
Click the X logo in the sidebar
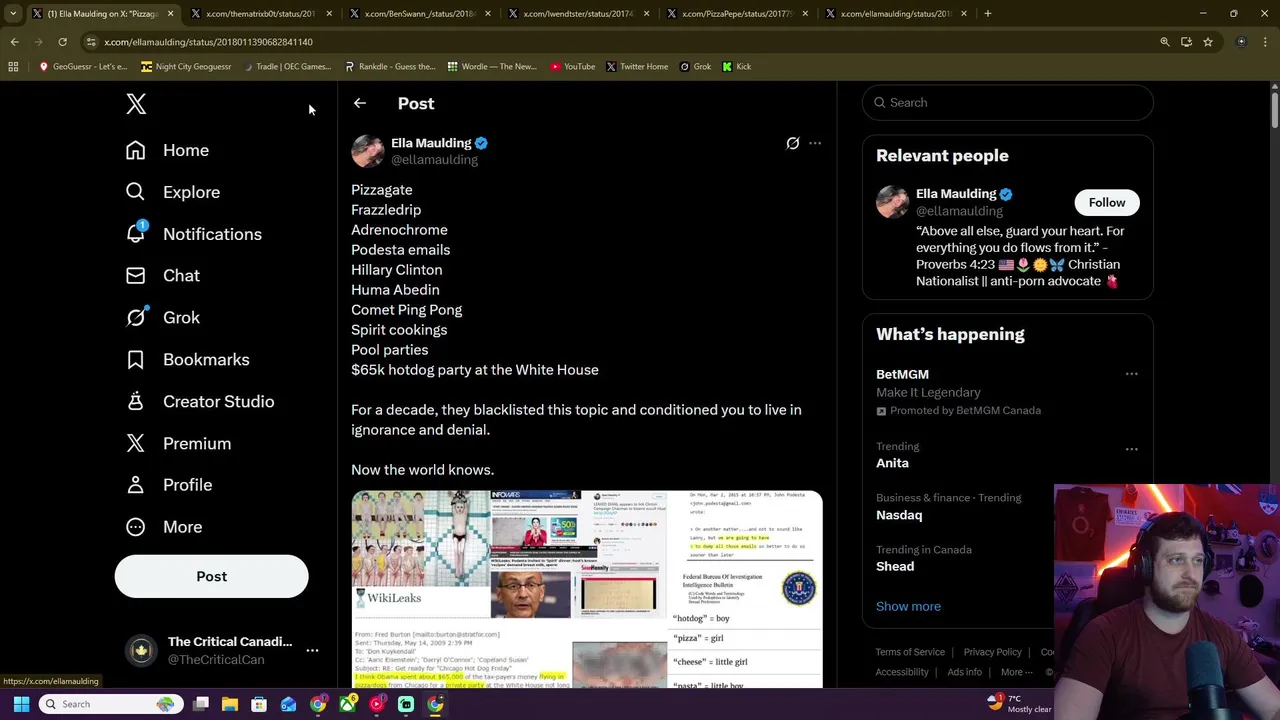pos(136,103)
